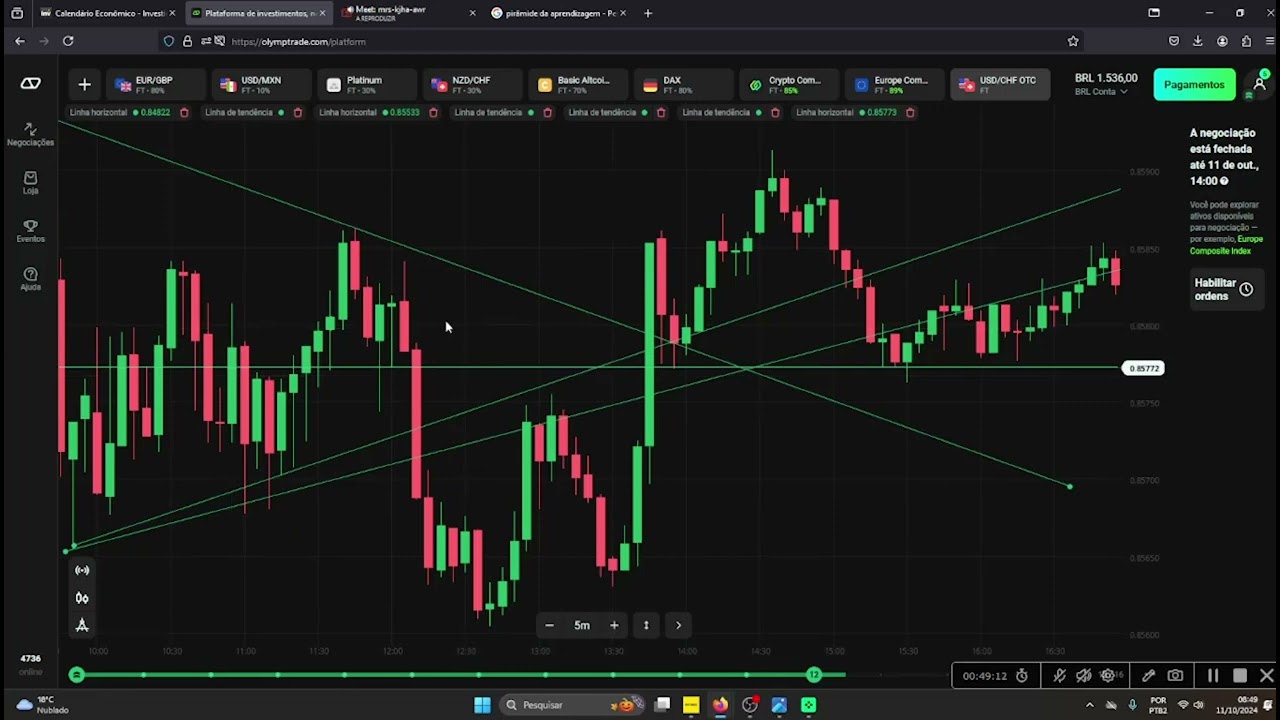Open the recorder annotation pen tool
Image resolution: width=1280 pixels, height=720 pixels.
coord(1149,676)
